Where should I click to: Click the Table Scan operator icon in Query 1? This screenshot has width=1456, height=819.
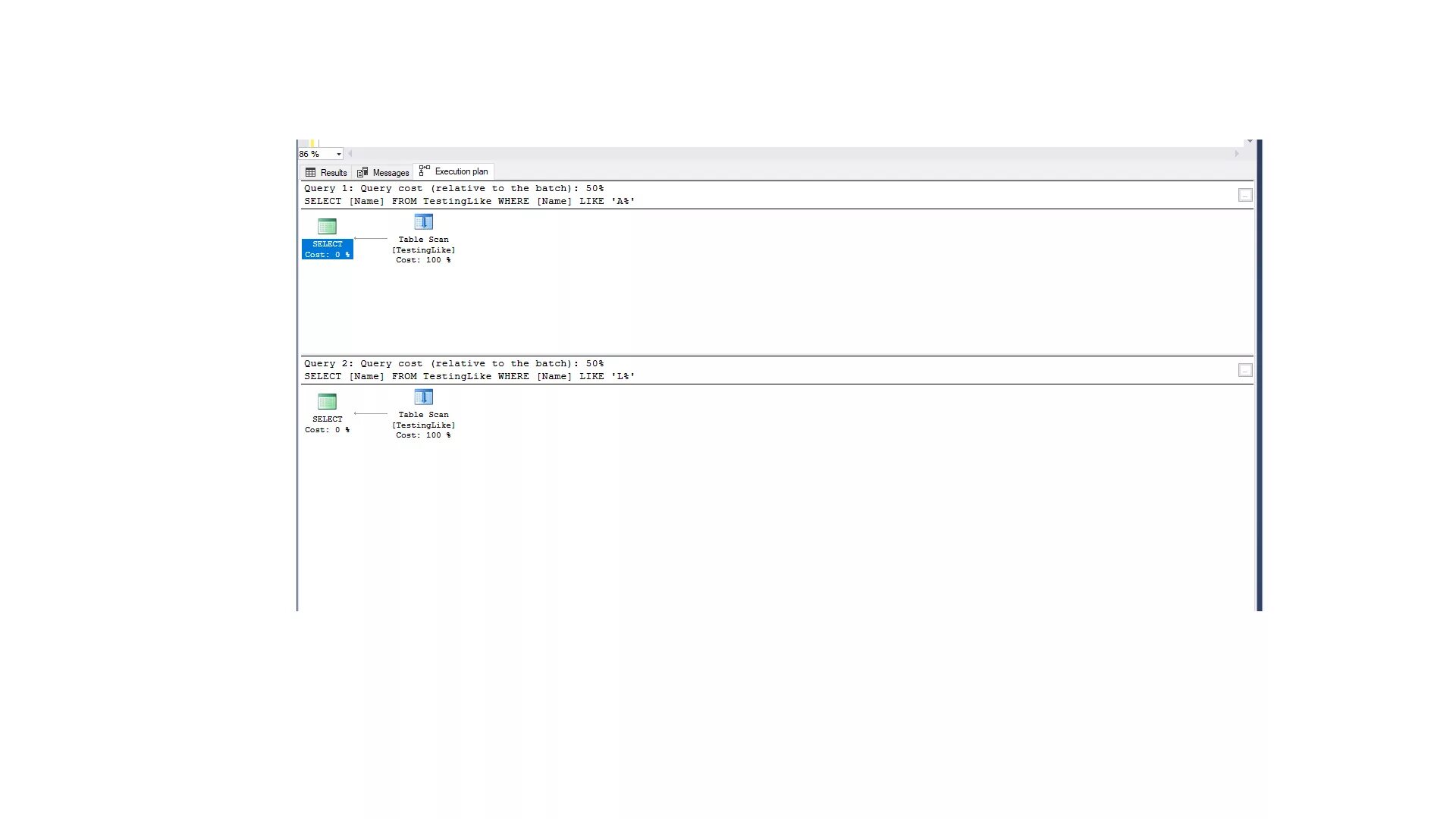[x=423, y=222]
